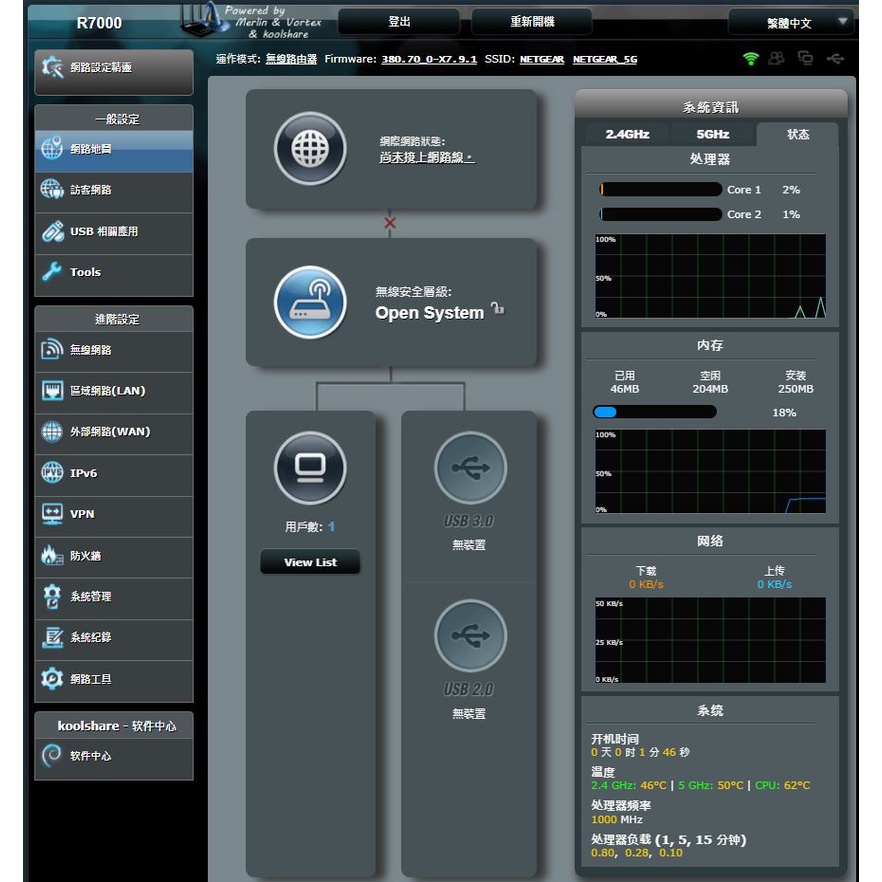Screen dimensions: 882x882
Task: Click the internet globe status icon
Action: (x=310, y=149)
